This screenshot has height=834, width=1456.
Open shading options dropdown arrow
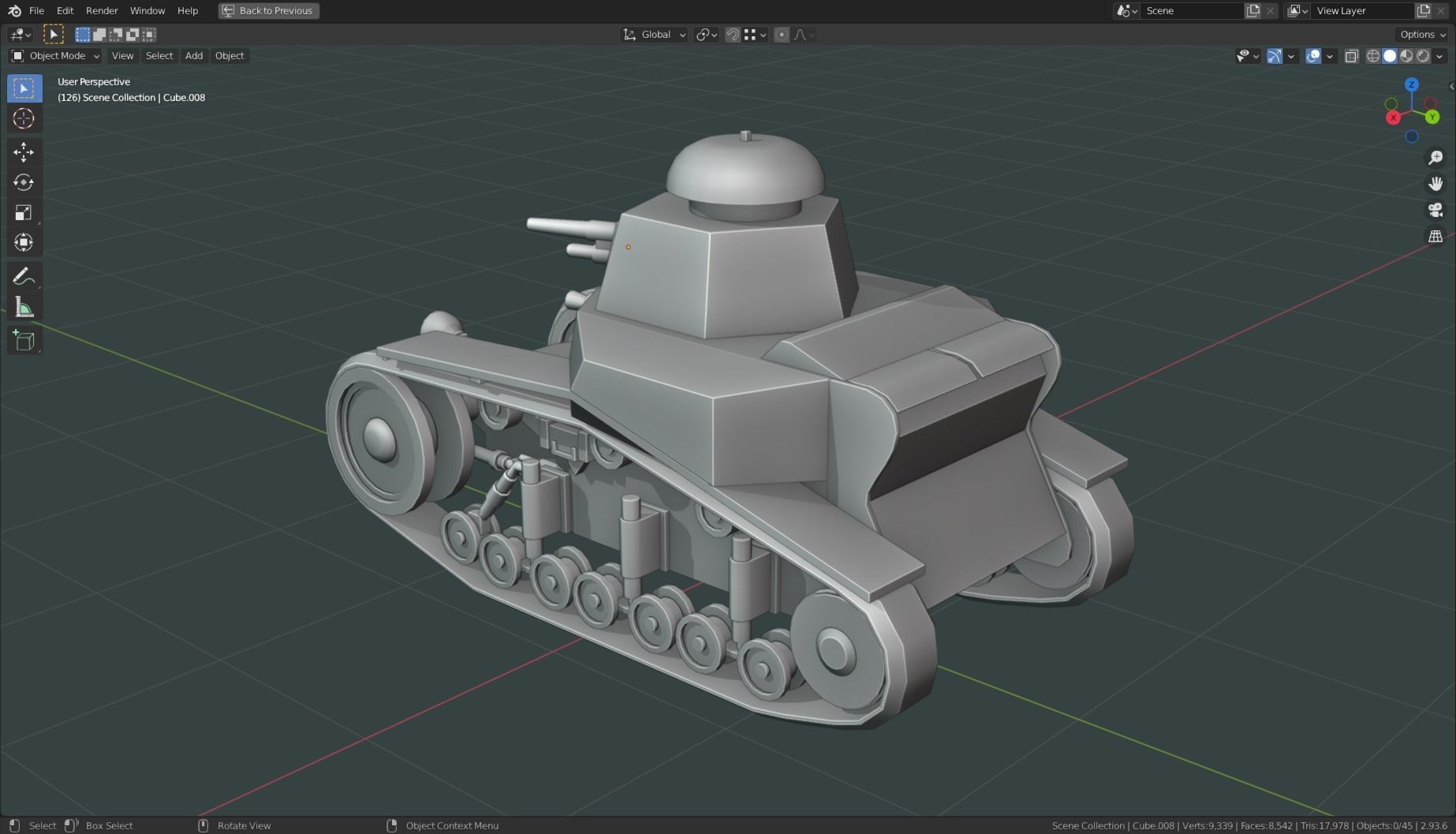coord(1439,55)
